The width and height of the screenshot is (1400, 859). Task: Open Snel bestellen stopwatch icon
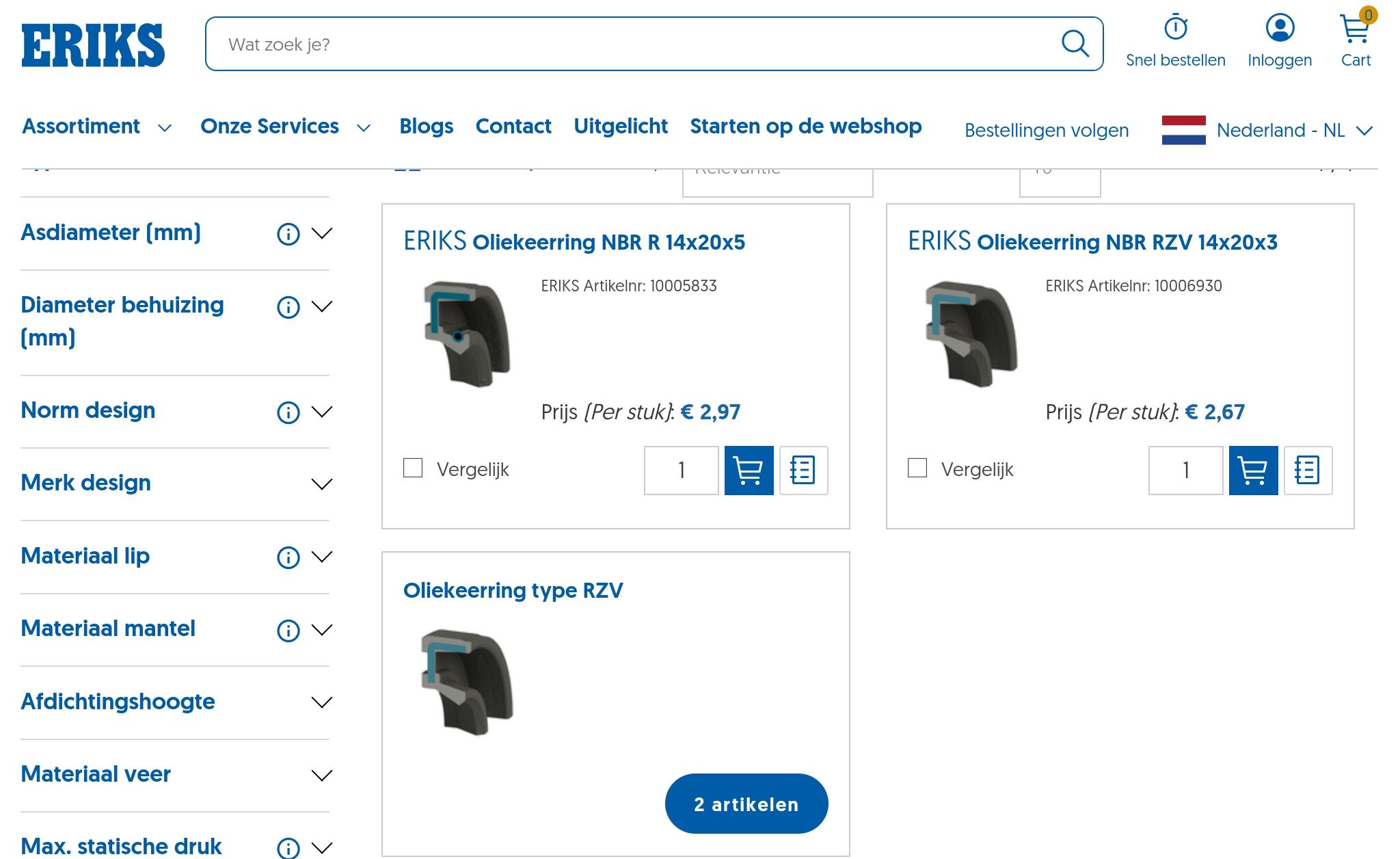tap(1176, 27)
